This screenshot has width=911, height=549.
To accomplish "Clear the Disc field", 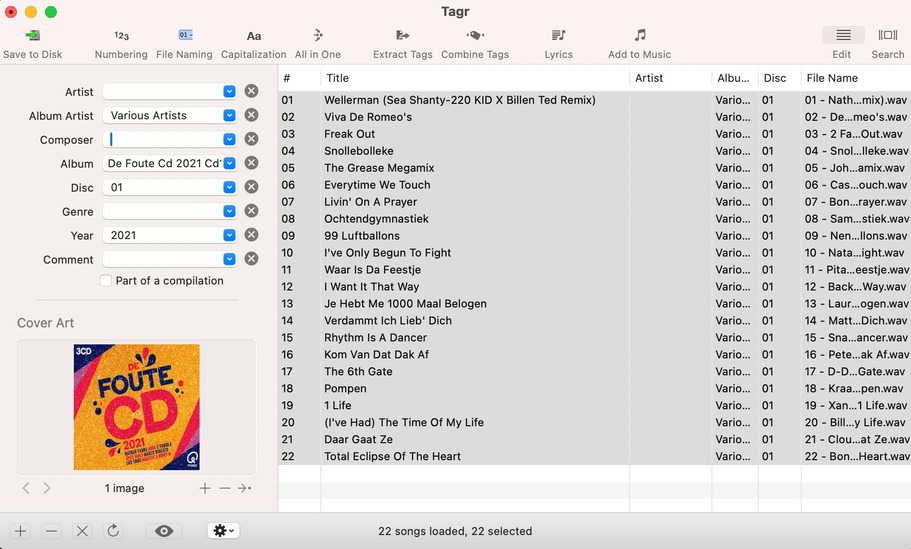I will coord(251,187).
